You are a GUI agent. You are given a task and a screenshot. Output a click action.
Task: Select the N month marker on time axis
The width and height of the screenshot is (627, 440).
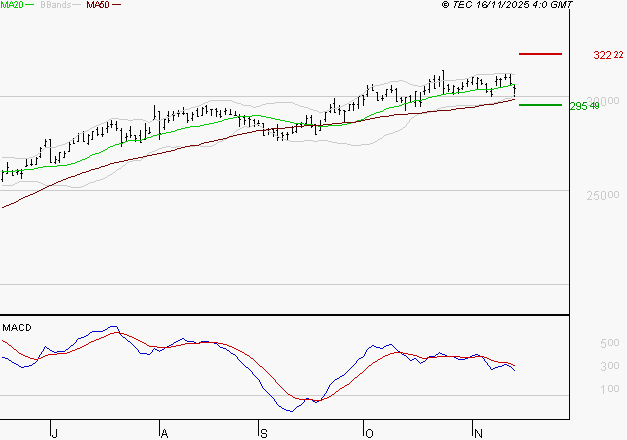476,431
